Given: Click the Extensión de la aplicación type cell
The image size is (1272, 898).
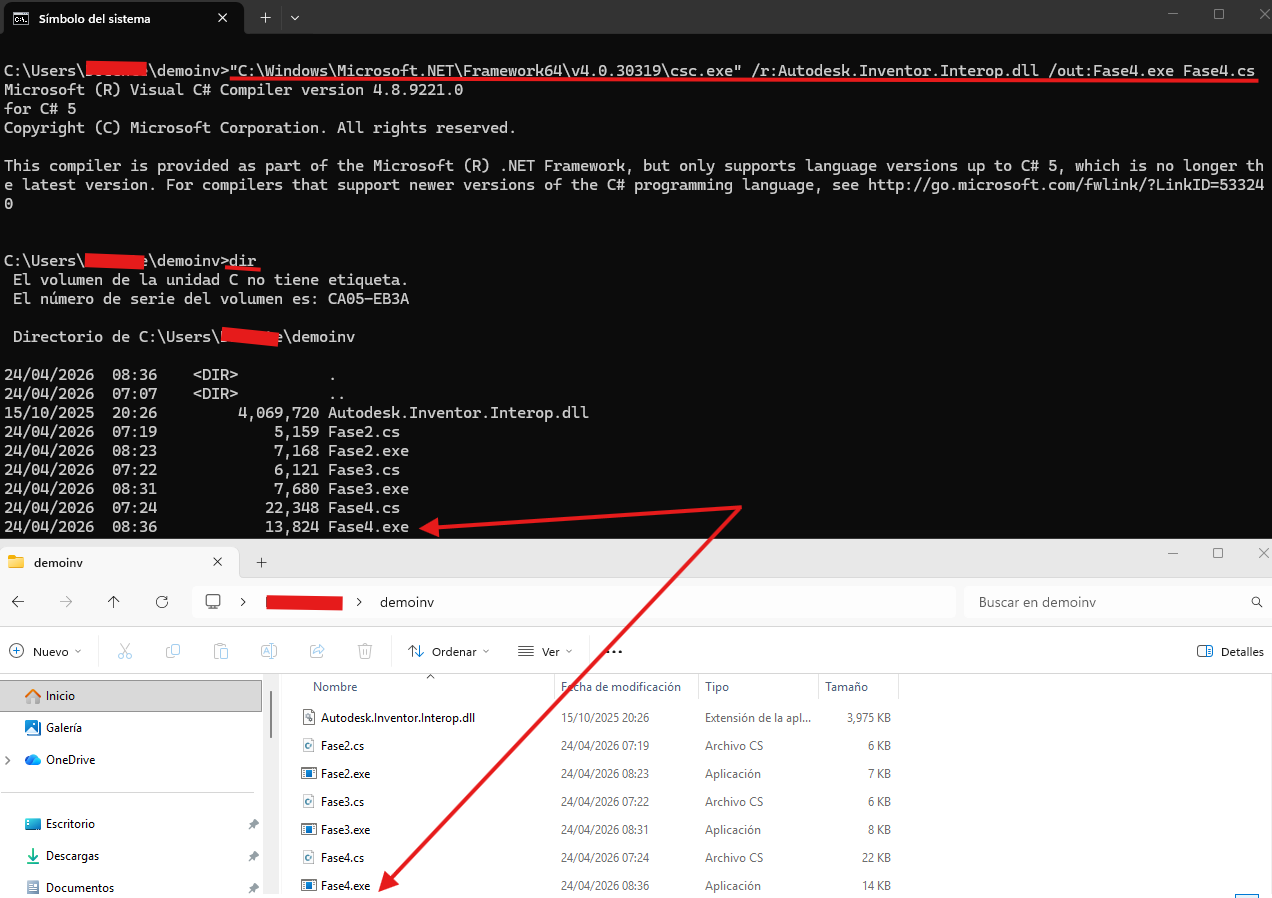Looking at the screenshot, I should (x=757, y=717).
